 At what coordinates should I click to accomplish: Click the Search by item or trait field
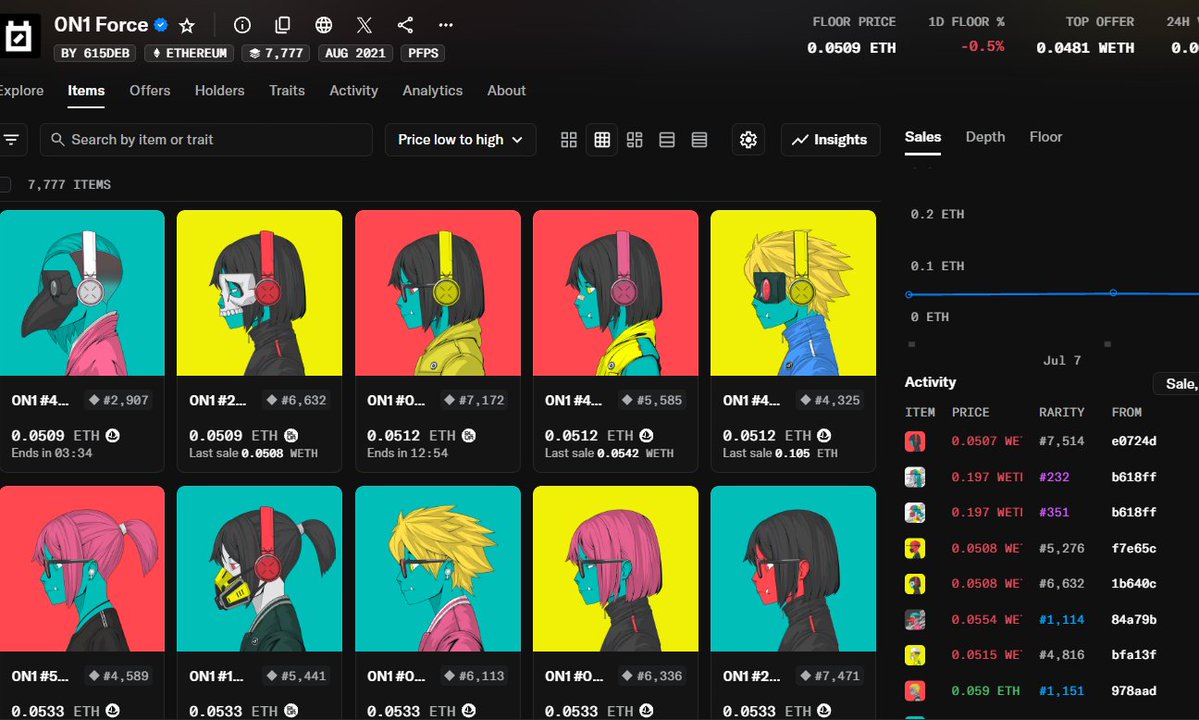coord(206,140)
